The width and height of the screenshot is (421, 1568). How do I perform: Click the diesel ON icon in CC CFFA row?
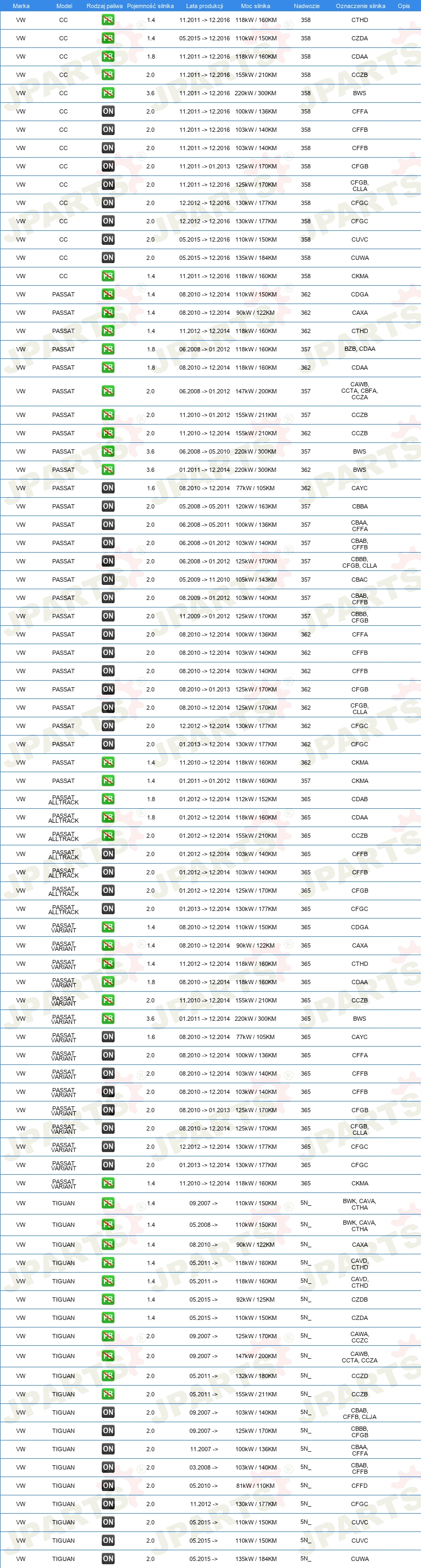(x=108, y=111)
